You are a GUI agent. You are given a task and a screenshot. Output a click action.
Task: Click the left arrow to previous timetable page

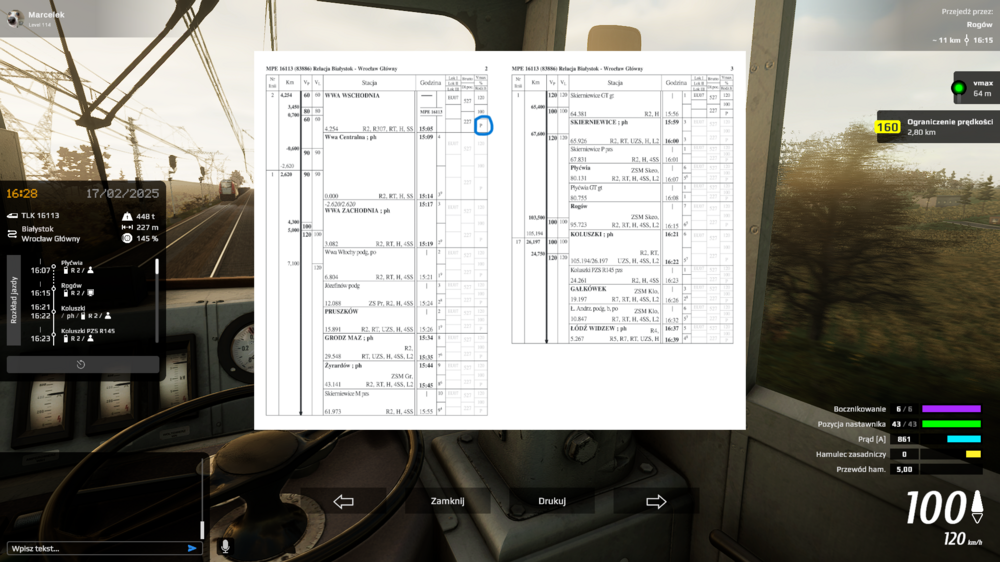pyautogui.click(x=343, y=502)
